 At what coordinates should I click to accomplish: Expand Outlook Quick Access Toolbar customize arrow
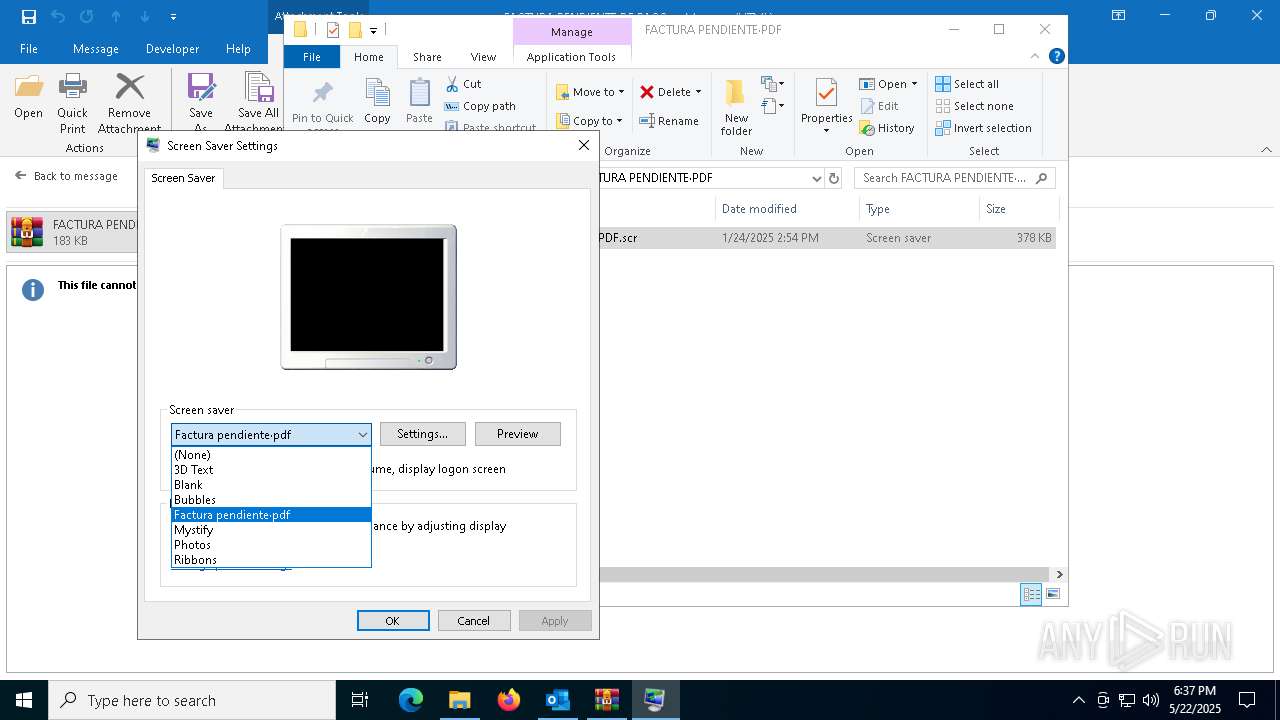tap(173, 16)
